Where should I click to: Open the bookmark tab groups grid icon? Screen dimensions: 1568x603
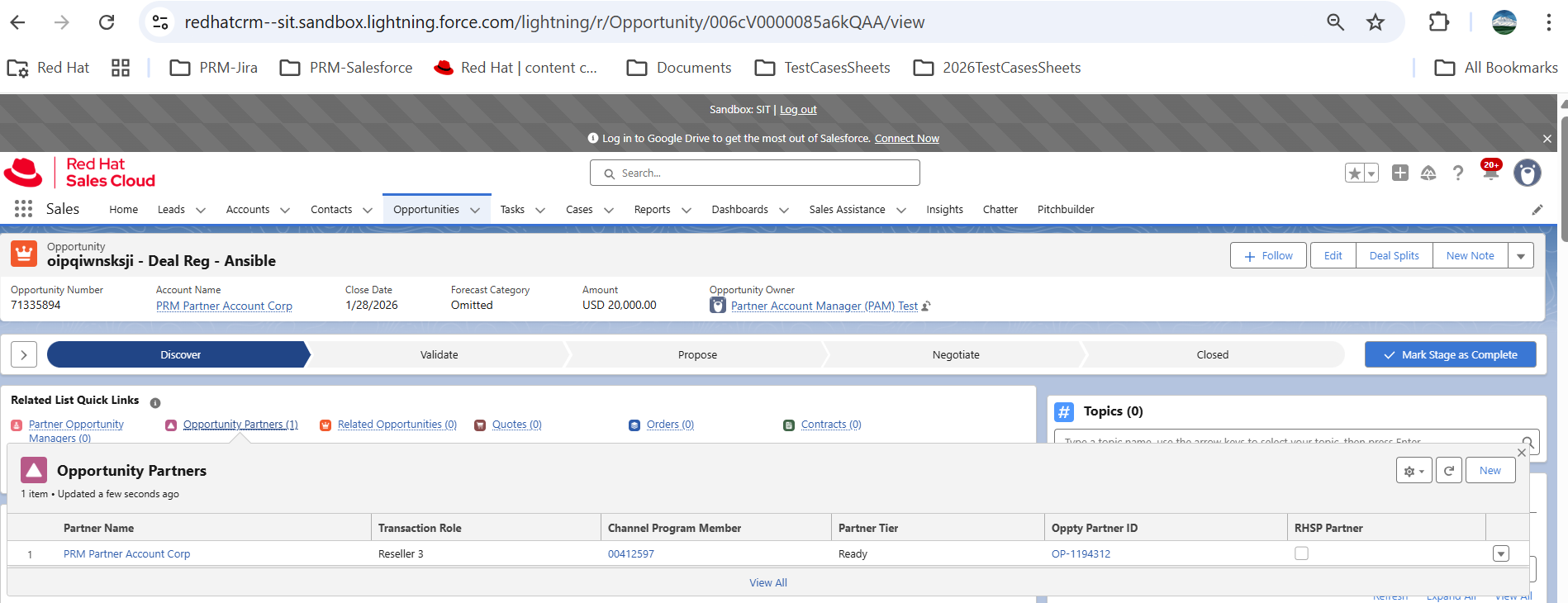coord(121,68)
